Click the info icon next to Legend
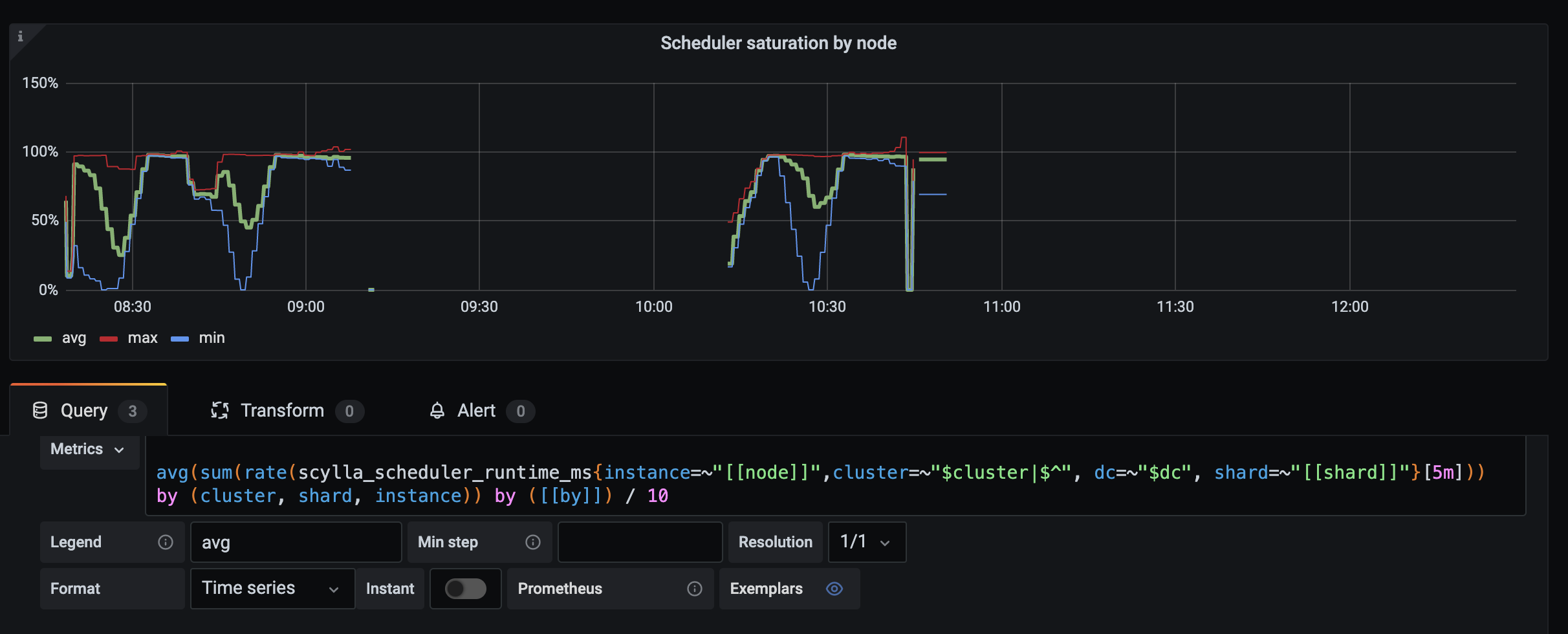Screen dimensions: 1568x634 (x=165, y=542)
